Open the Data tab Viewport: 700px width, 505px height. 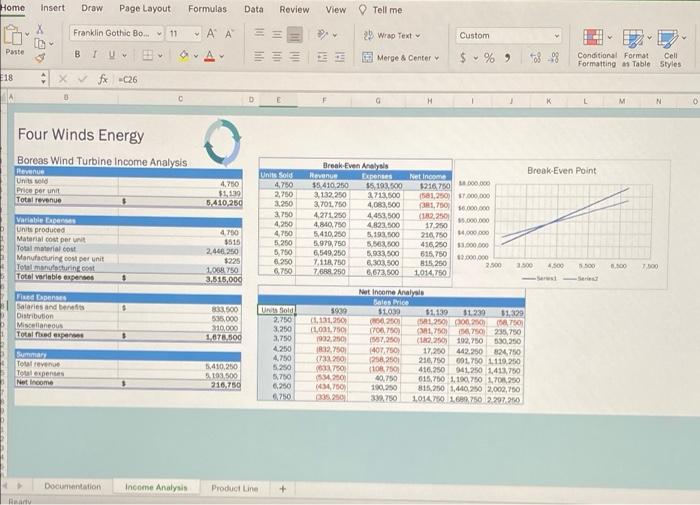(254, 9)
